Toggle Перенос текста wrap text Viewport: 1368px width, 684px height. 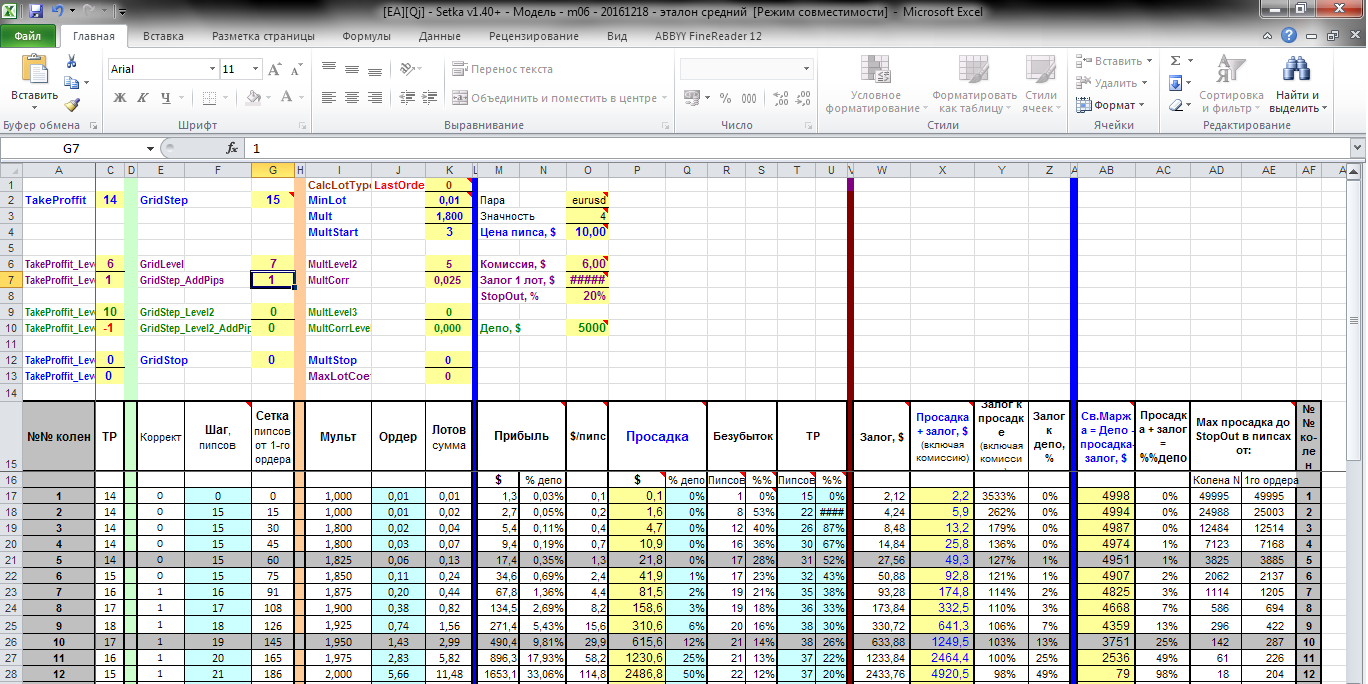click(x=504, y=69)
